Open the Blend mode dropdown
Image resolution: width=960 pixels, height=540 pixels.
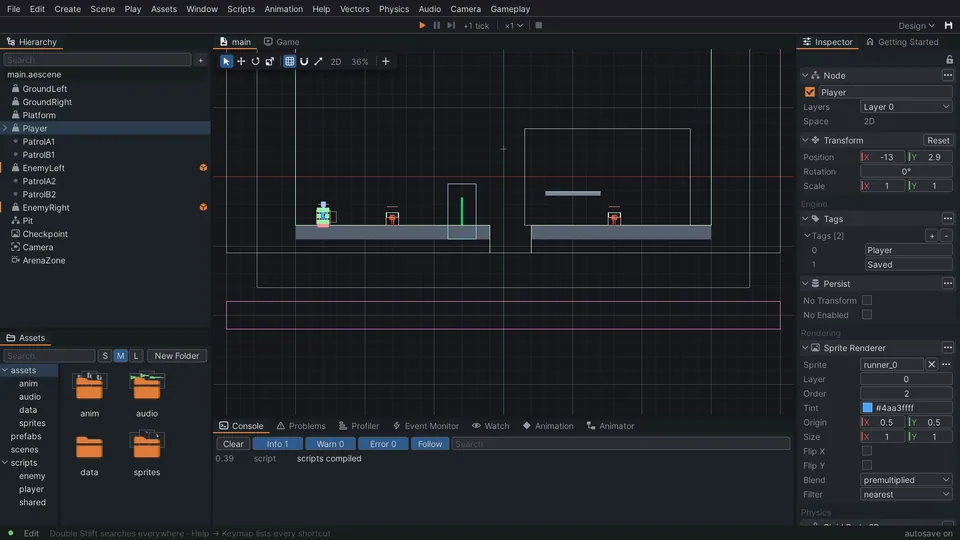(906, 480)
